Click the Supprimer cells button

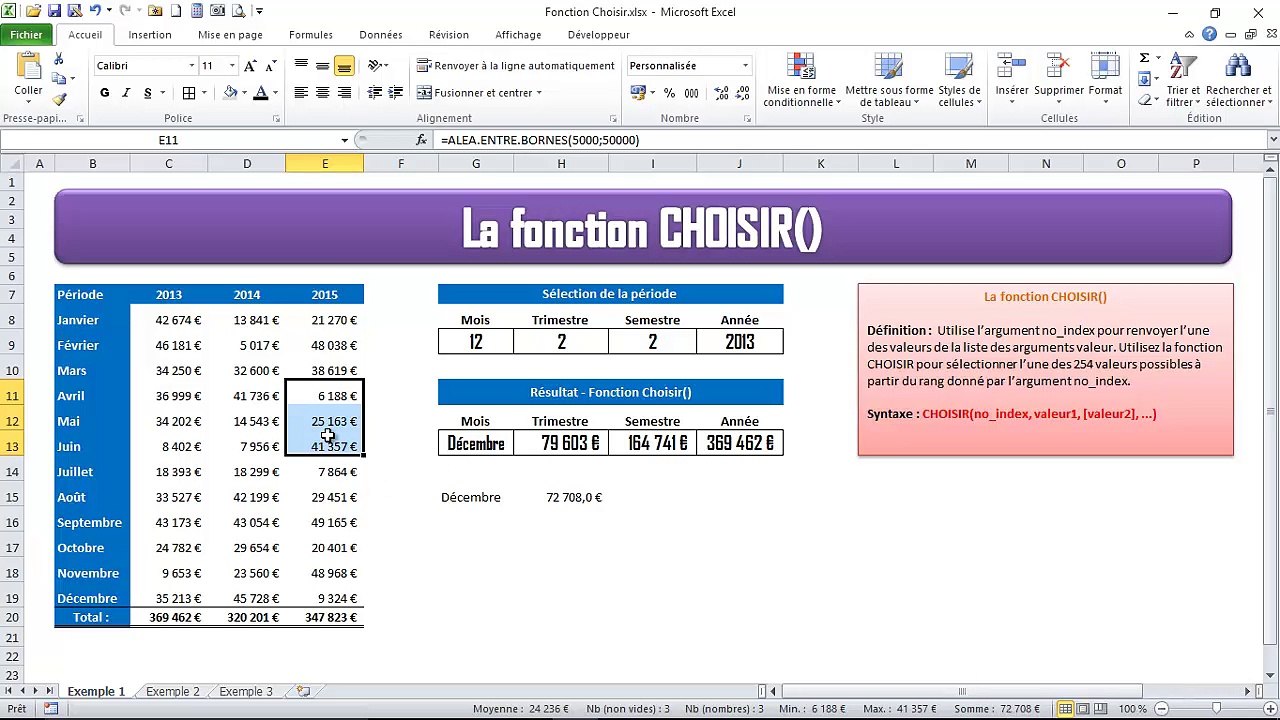click(1059, 80)
